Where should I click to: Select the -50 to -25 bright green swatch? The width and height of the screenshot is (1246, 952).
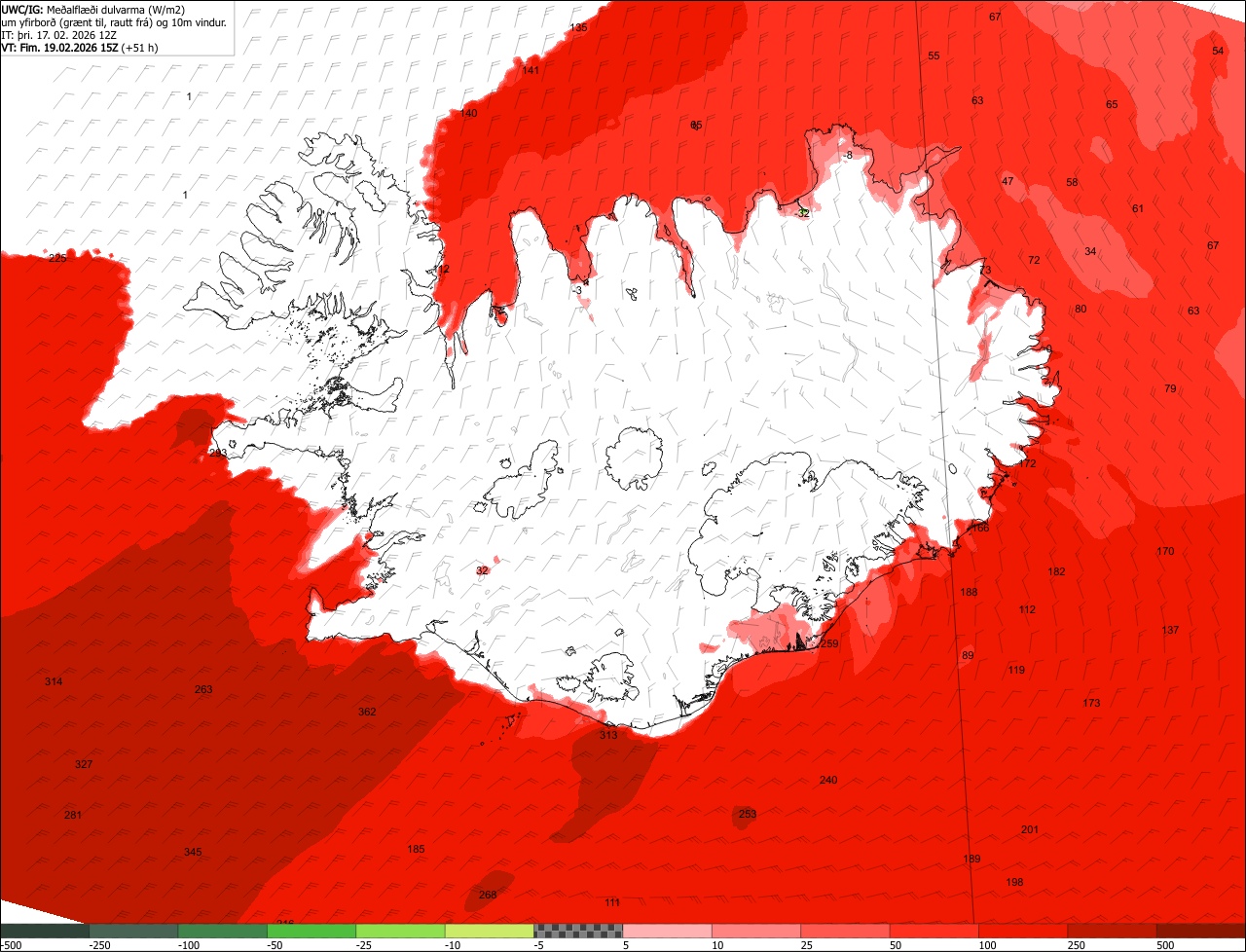pyautogui.click(x=311, y=931)
